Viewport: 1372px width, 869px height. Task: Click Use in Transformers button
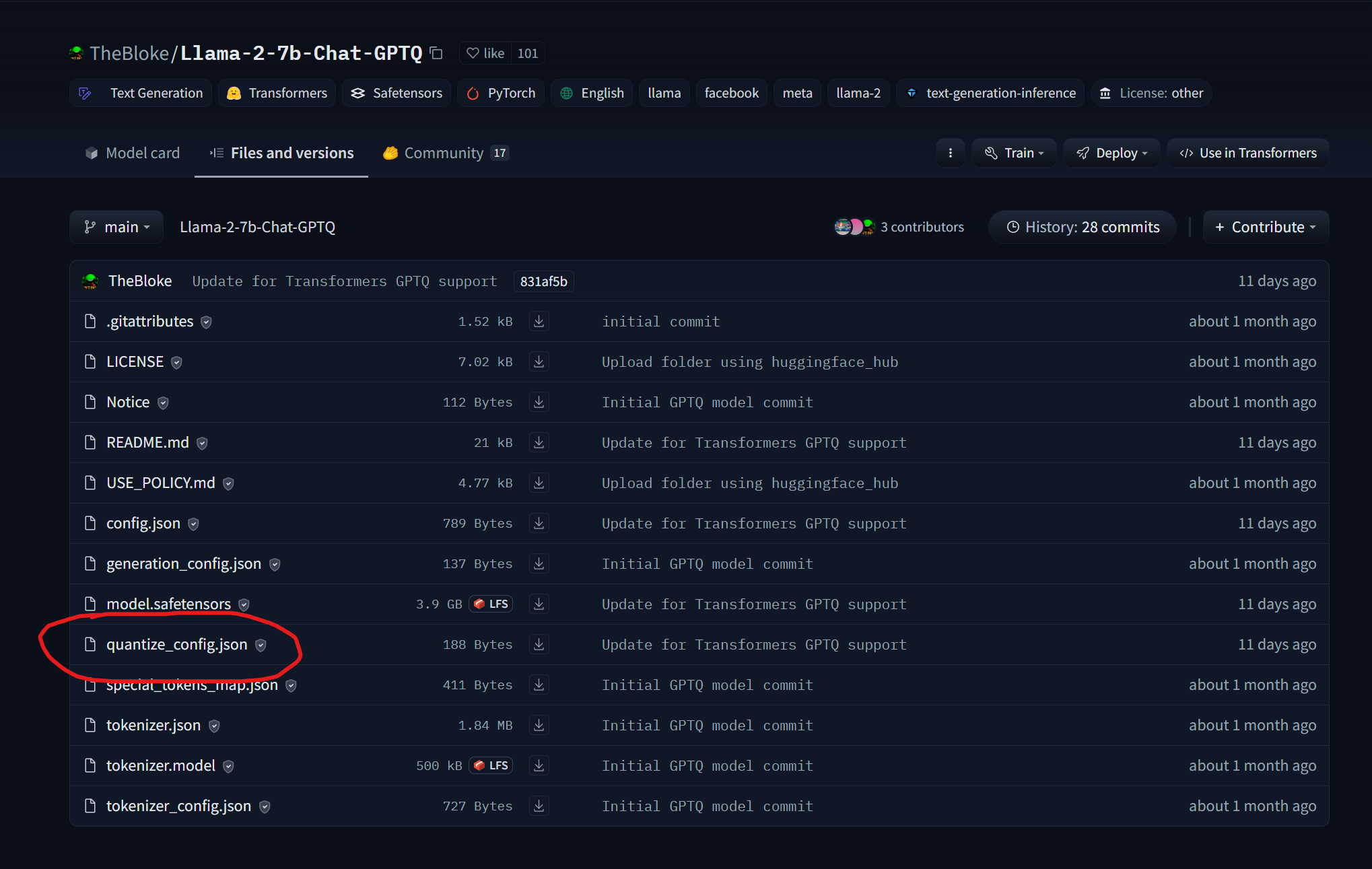1248,153
